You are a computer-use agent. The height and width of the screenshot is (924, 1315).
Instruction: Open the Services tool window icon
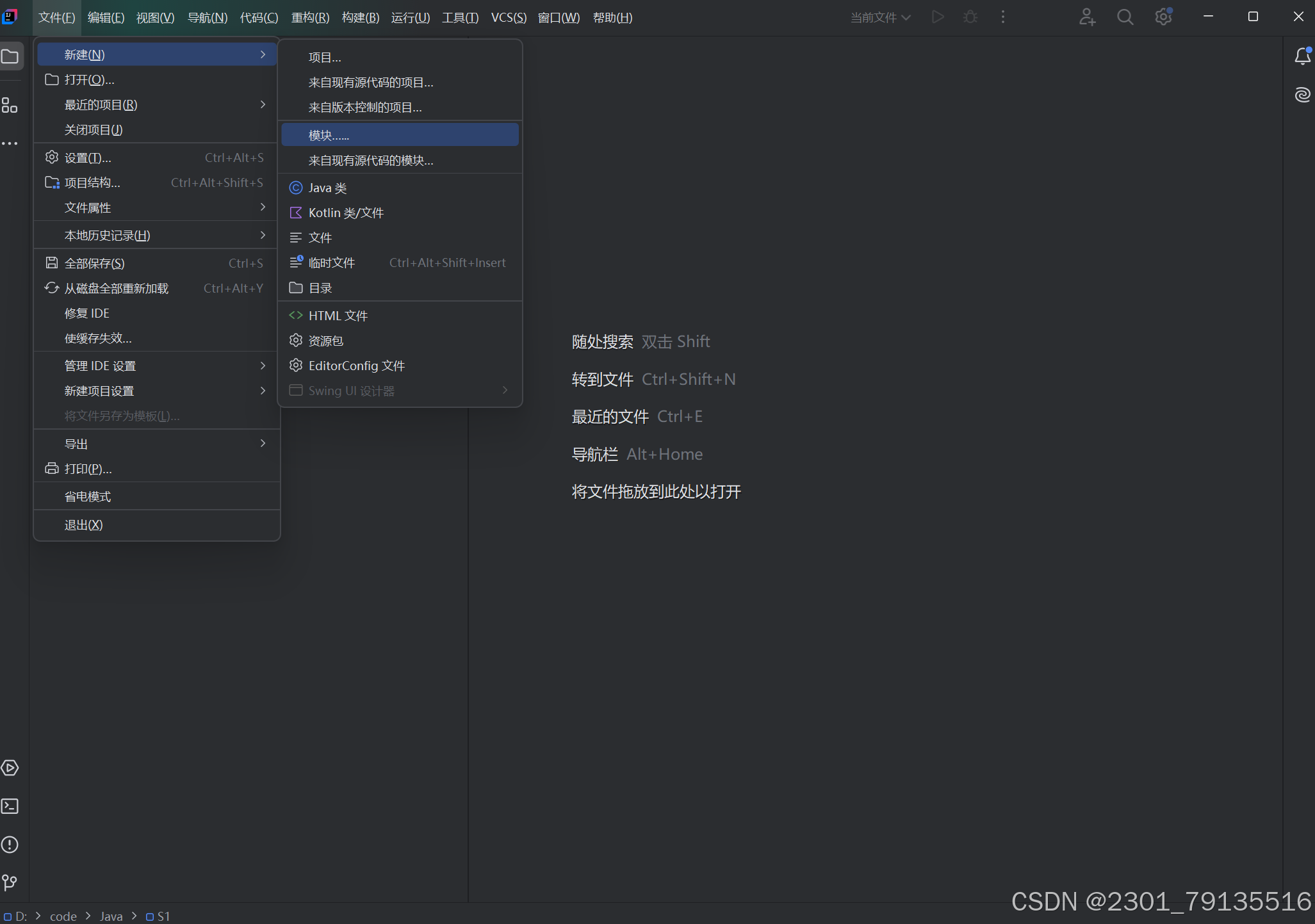click(10, 768)
